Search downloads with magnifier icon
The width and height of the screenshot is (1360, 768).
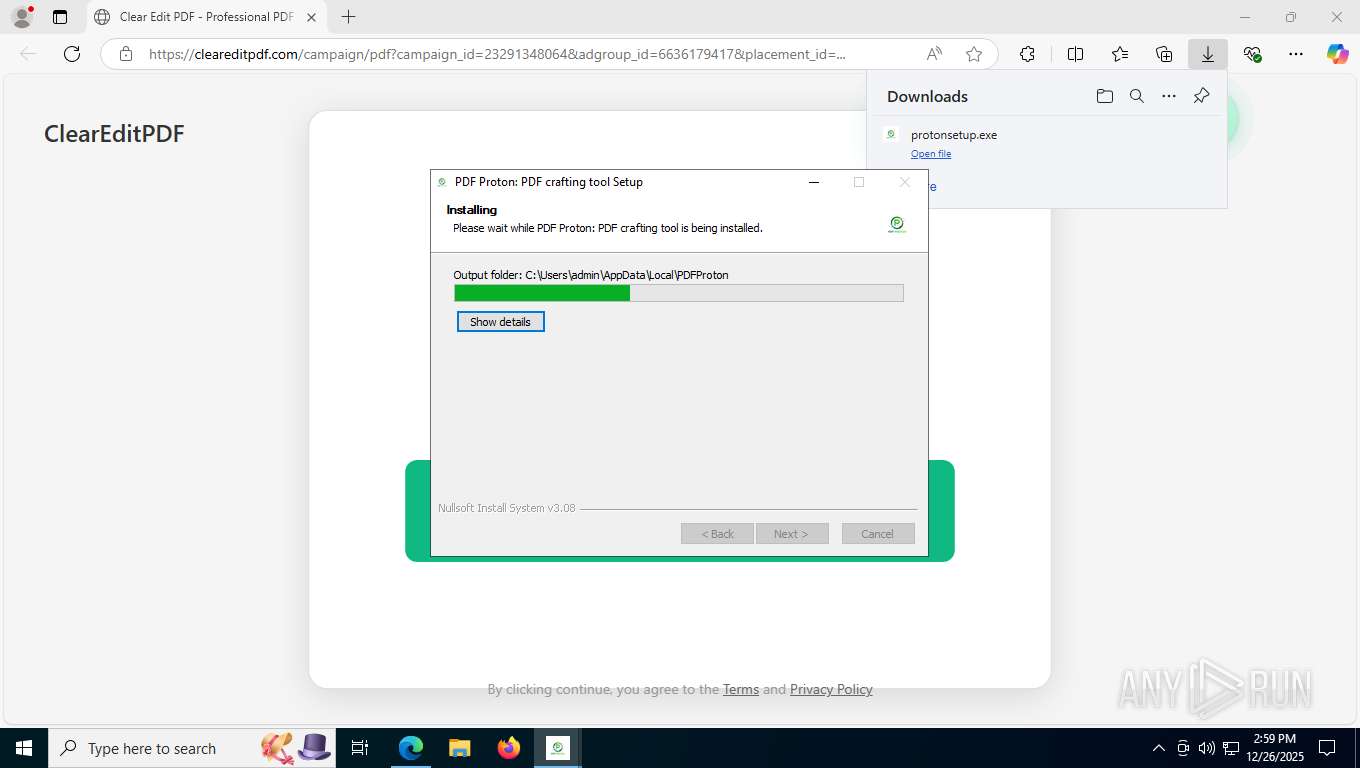point(1136,96)
